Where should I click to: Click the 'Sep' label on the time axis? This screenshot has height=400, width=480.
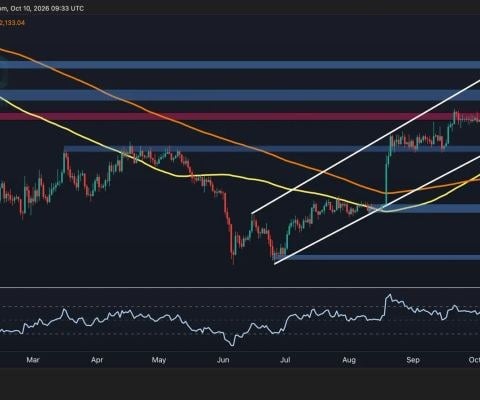click(x=413, y=360)
